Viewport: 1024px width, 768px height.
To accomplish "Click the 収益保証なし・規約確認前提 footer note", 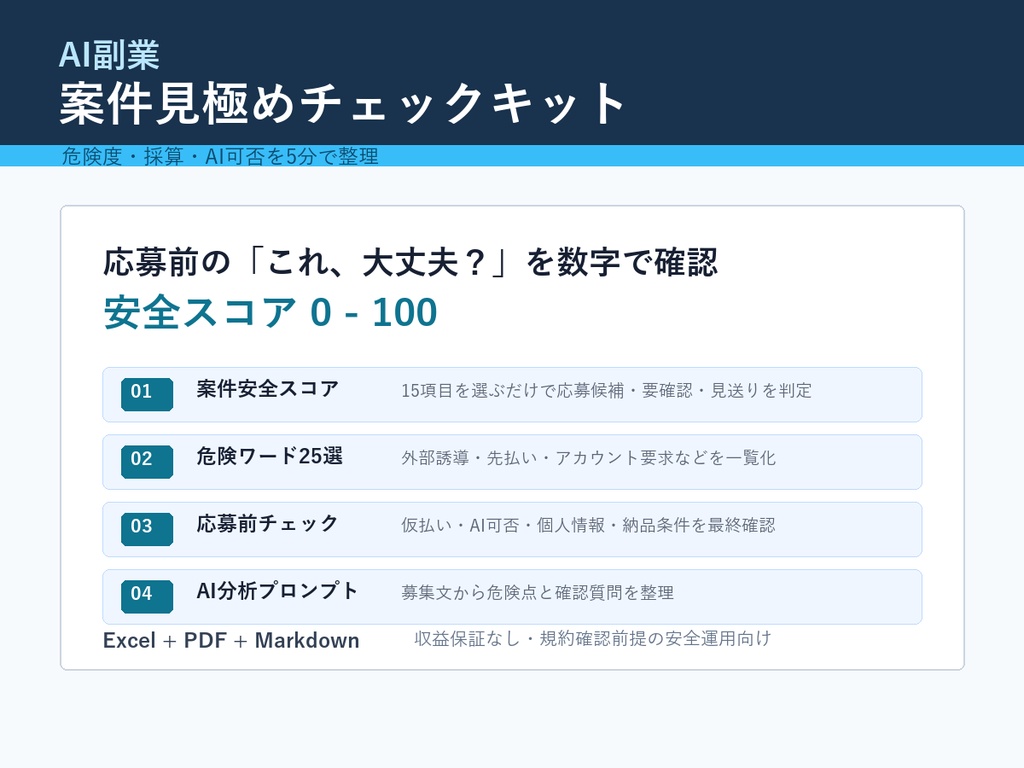I will [x=593, y=638].
